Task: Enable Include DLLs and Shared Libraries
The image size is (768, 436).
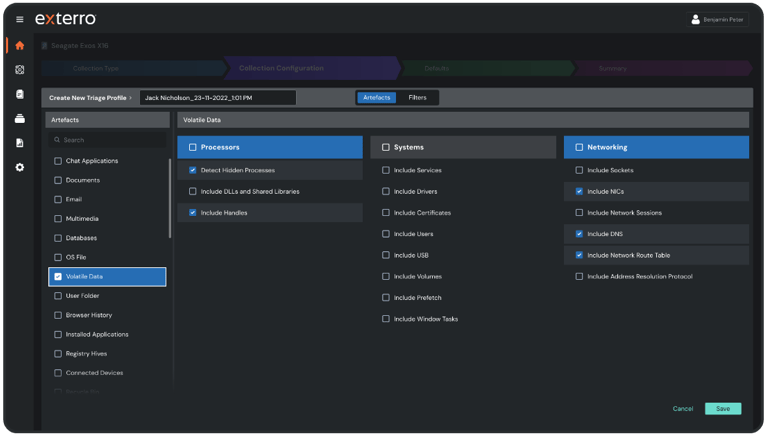Action: (x=193, y=191)
